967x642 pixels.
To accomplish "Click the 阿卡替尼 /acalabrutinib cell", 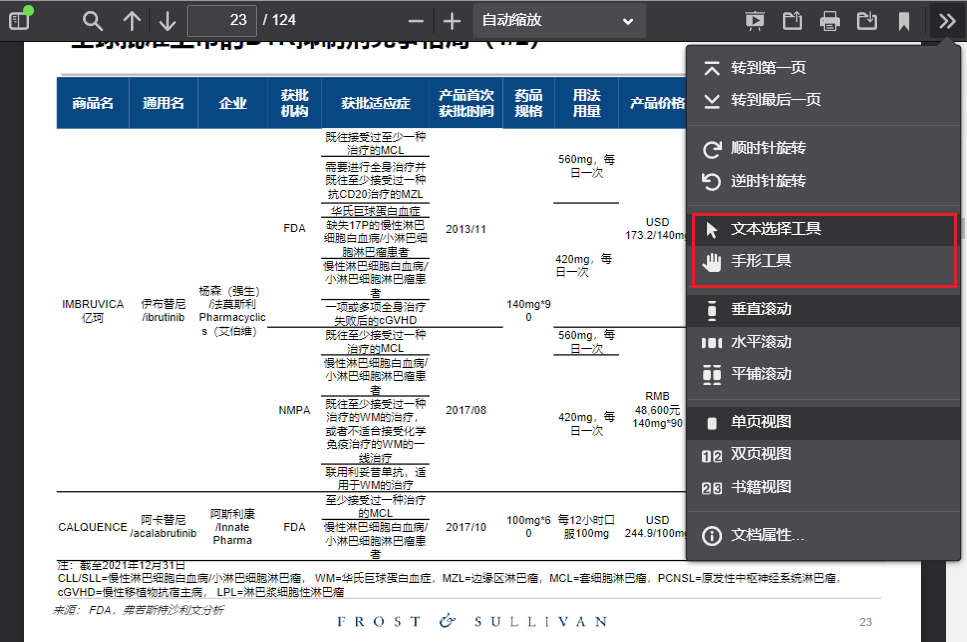I will 163,527.
